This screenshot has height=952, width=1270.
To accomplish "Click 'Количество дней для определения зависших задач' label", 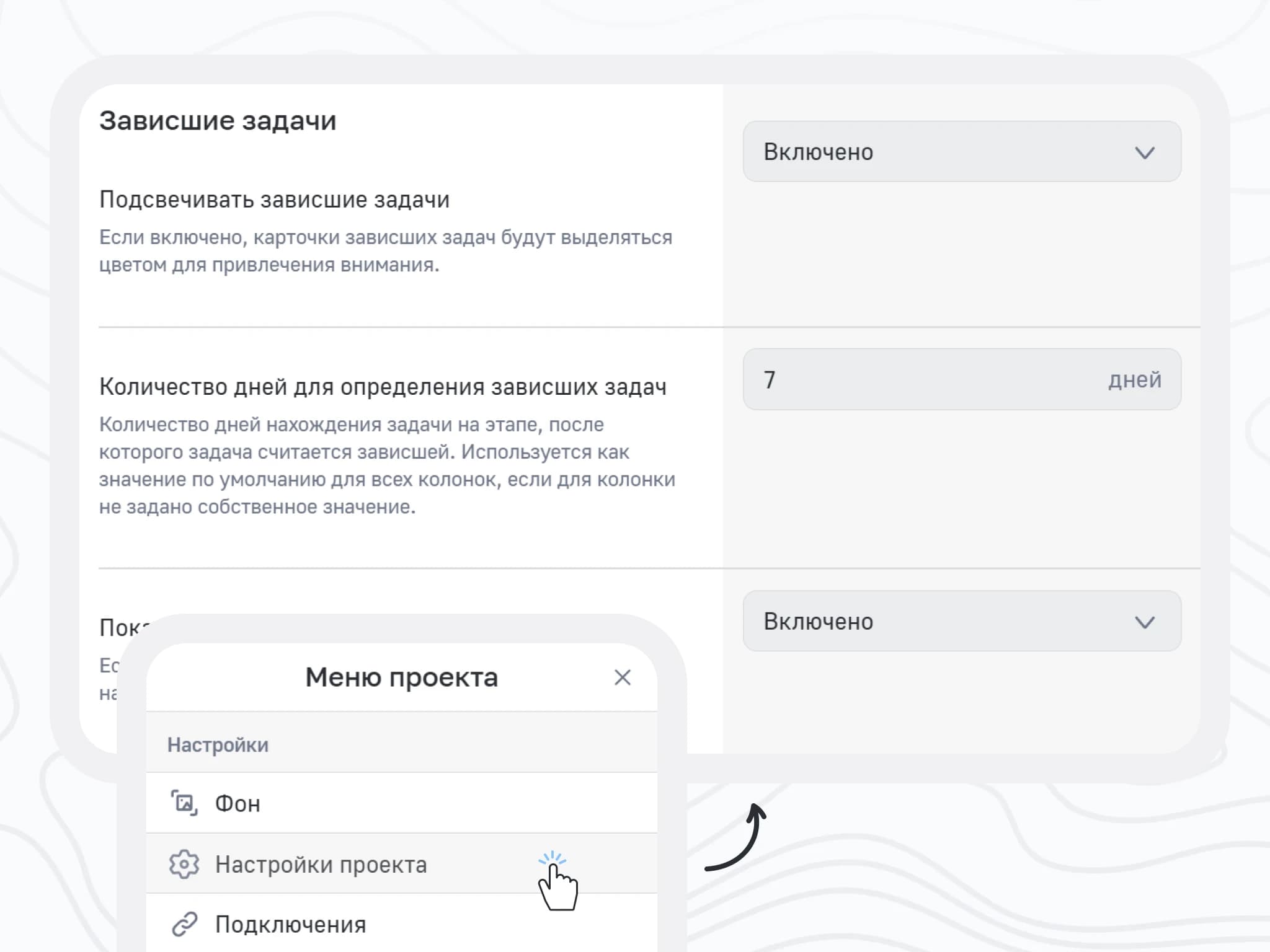I will [x=383, y=387].
